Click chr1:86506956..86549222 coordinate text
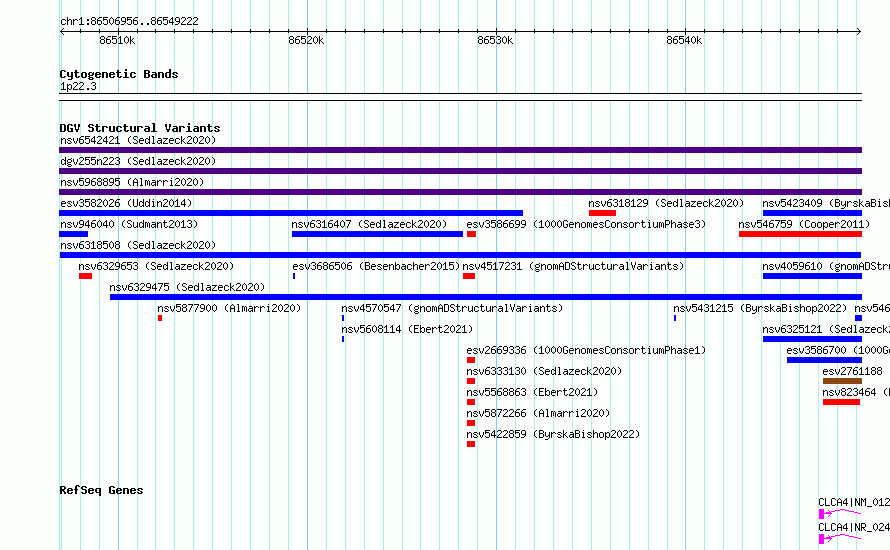 point(129,21)
